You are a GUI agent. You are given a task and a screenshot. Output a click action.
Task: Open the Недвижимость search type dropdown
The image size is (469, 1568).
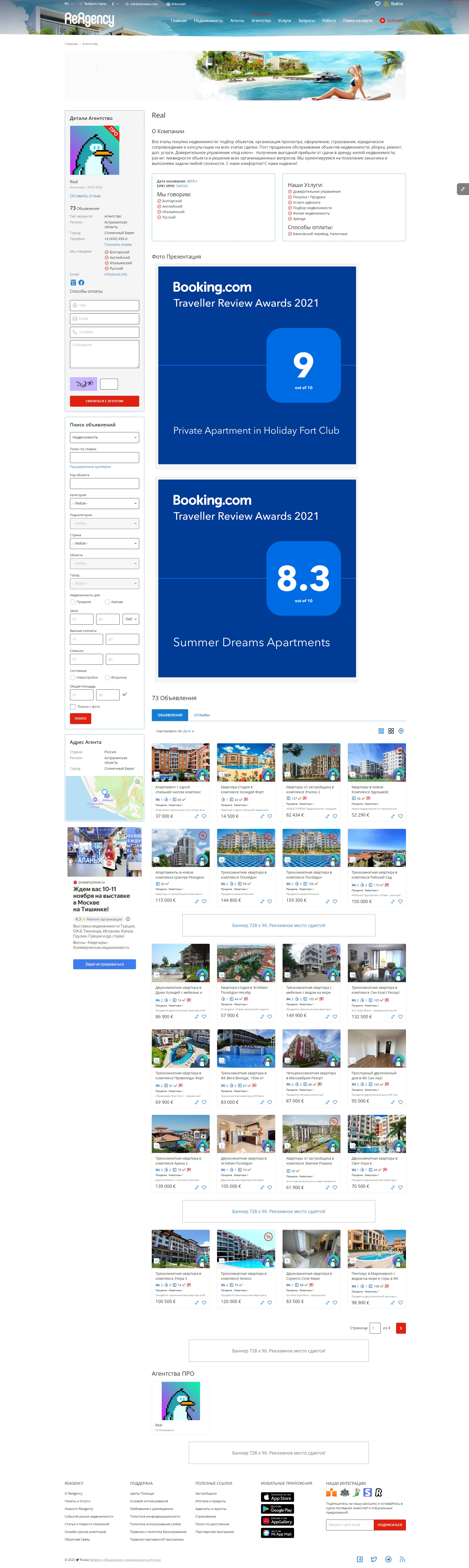coord(104,438)
